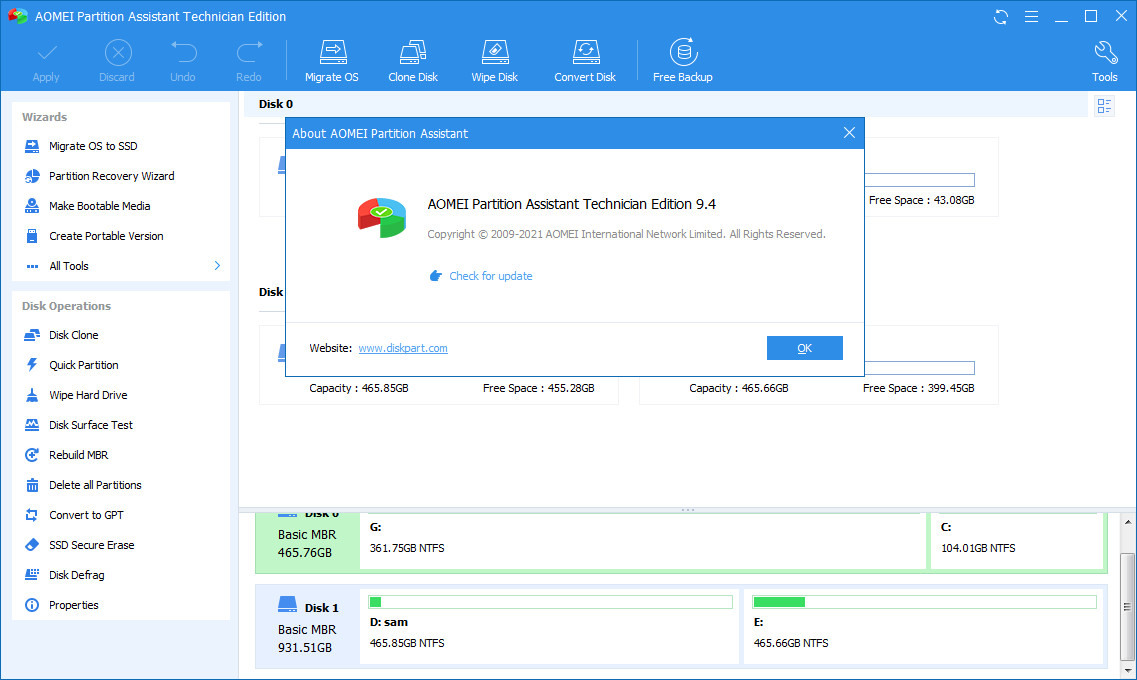Click the E: partition usage bar
This screenshot has height=680, width=1137.
pos(924,602)
